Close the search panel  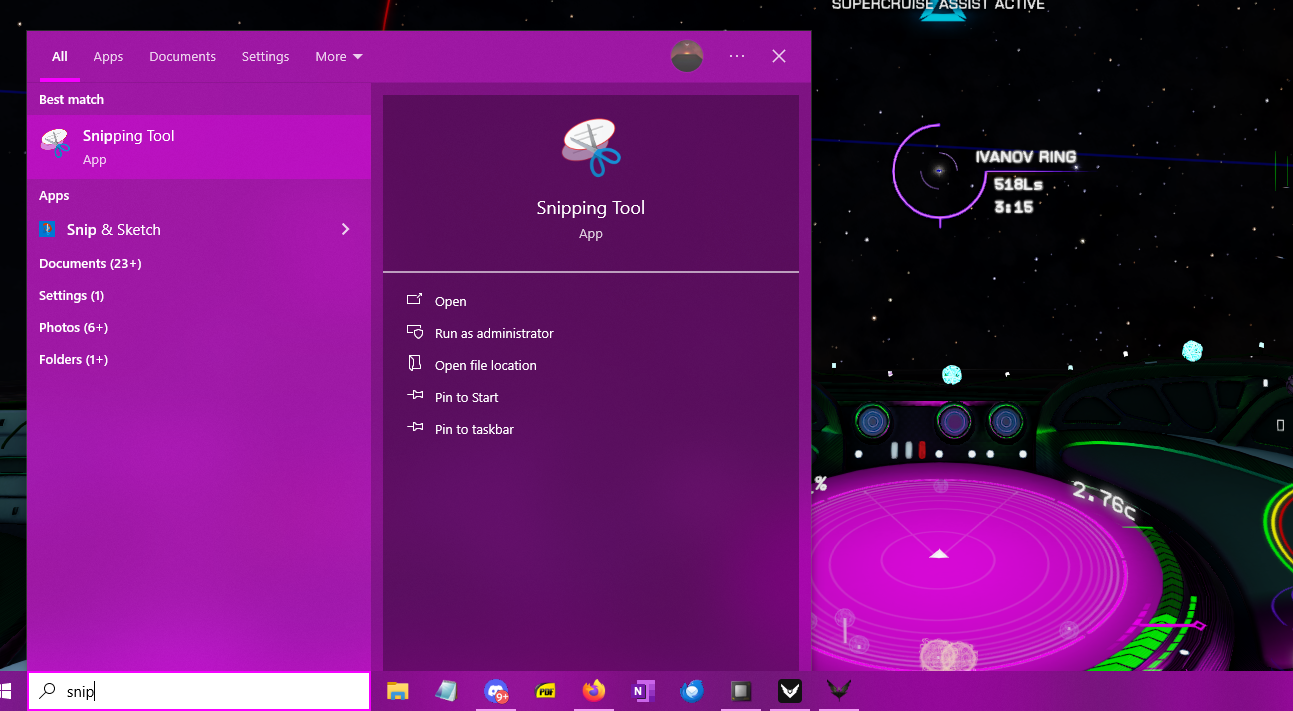pos(779,56)
